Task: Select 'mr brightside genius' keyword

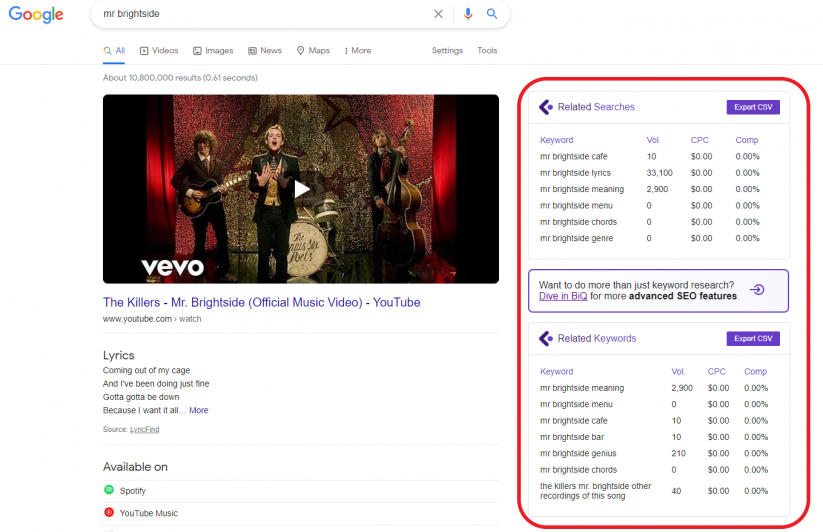Action: pos(578,453)
